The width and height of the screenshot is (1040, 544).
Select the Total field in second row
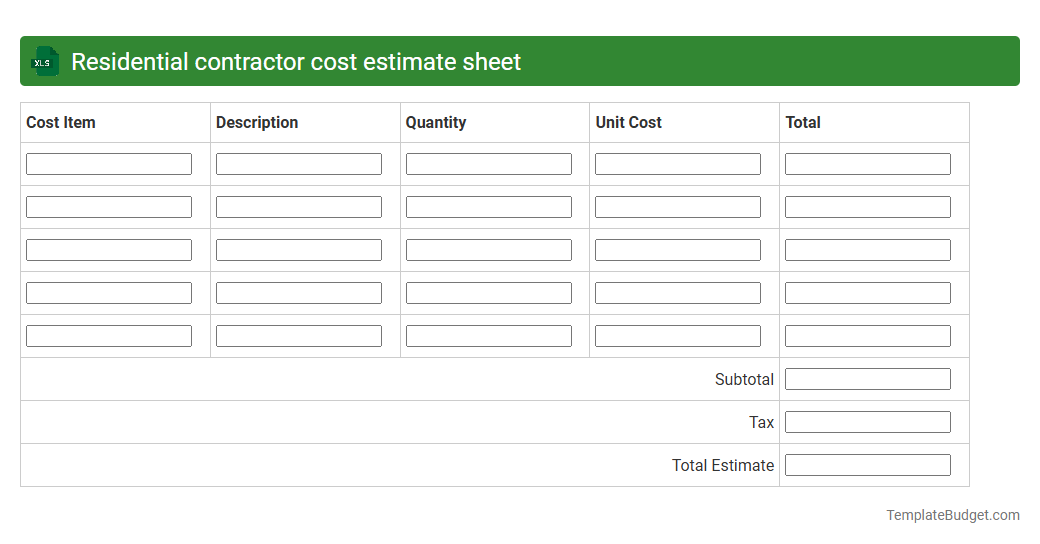[868, 207]
